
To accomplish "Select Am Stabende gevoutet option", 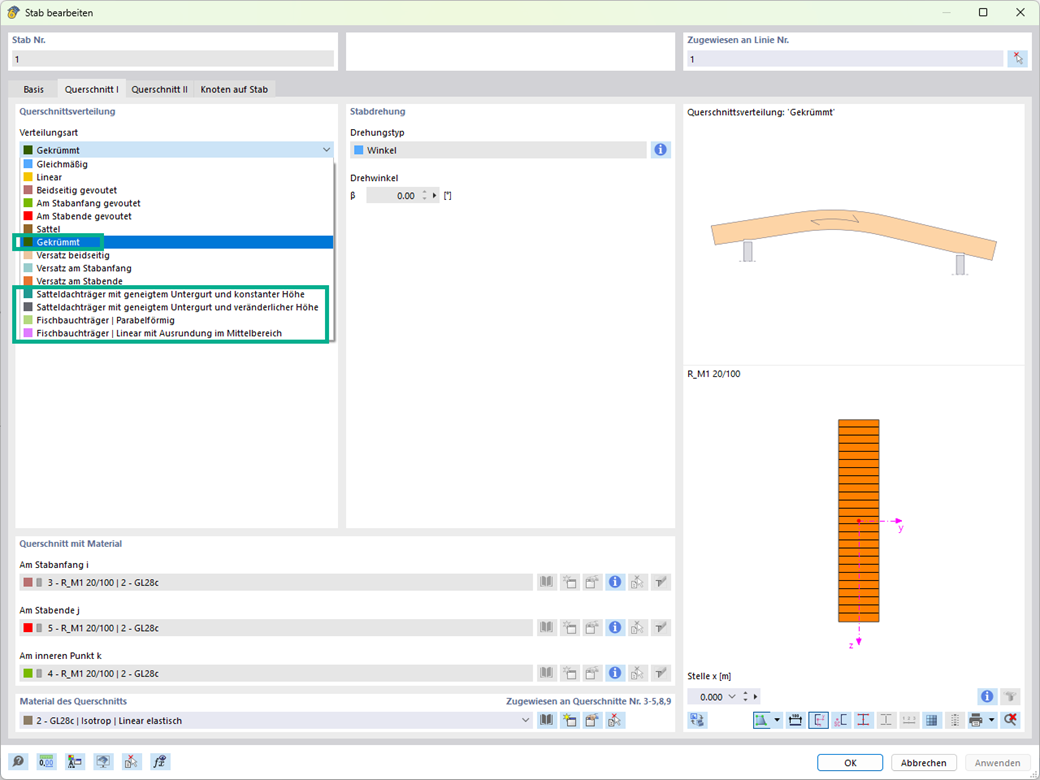I will (x=176, y=216).
